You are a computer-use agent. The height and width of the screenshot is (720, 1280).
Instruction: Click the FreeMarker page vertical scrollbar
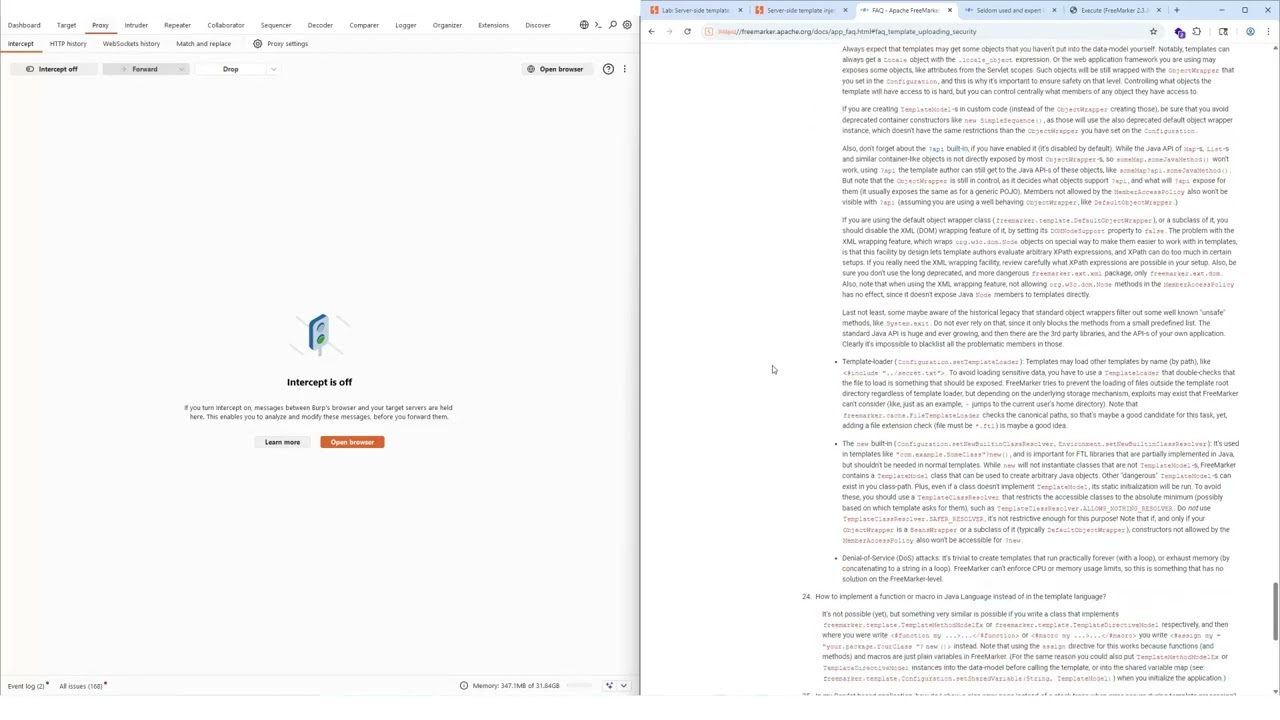click(x=1275, y=610)
